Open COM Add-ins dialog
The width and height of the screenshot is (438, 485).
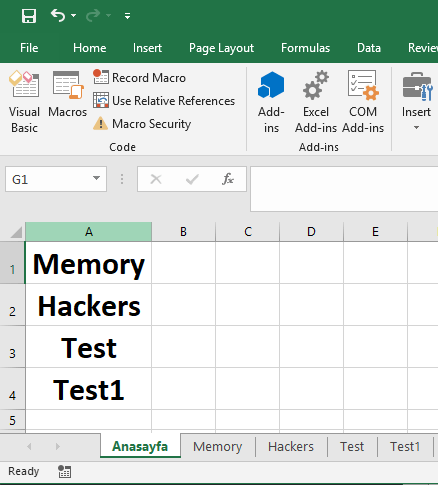(363, 102)
